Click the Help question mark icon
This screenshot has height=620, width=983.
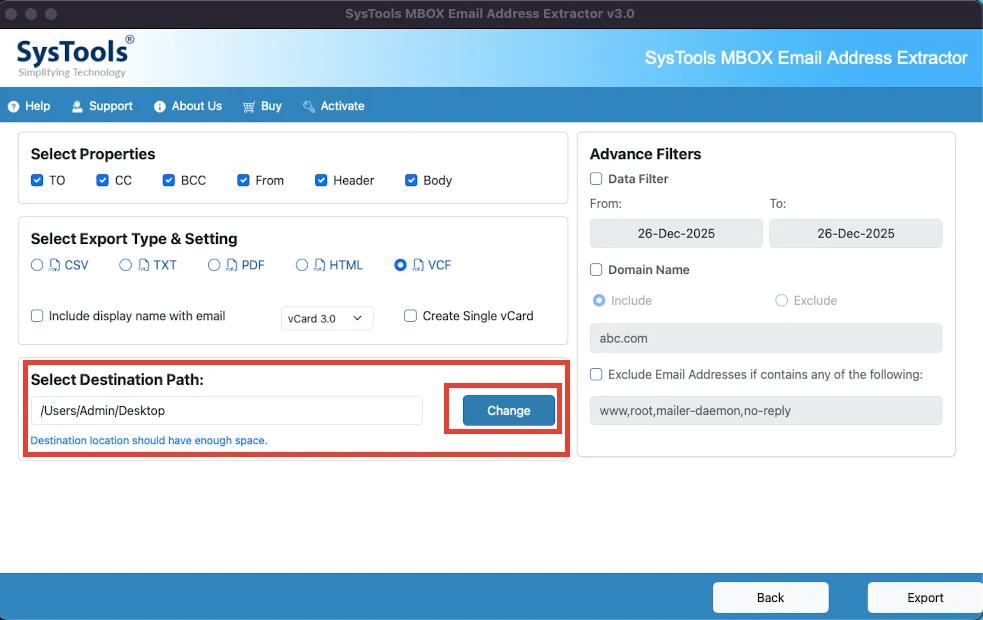[13, 107]
